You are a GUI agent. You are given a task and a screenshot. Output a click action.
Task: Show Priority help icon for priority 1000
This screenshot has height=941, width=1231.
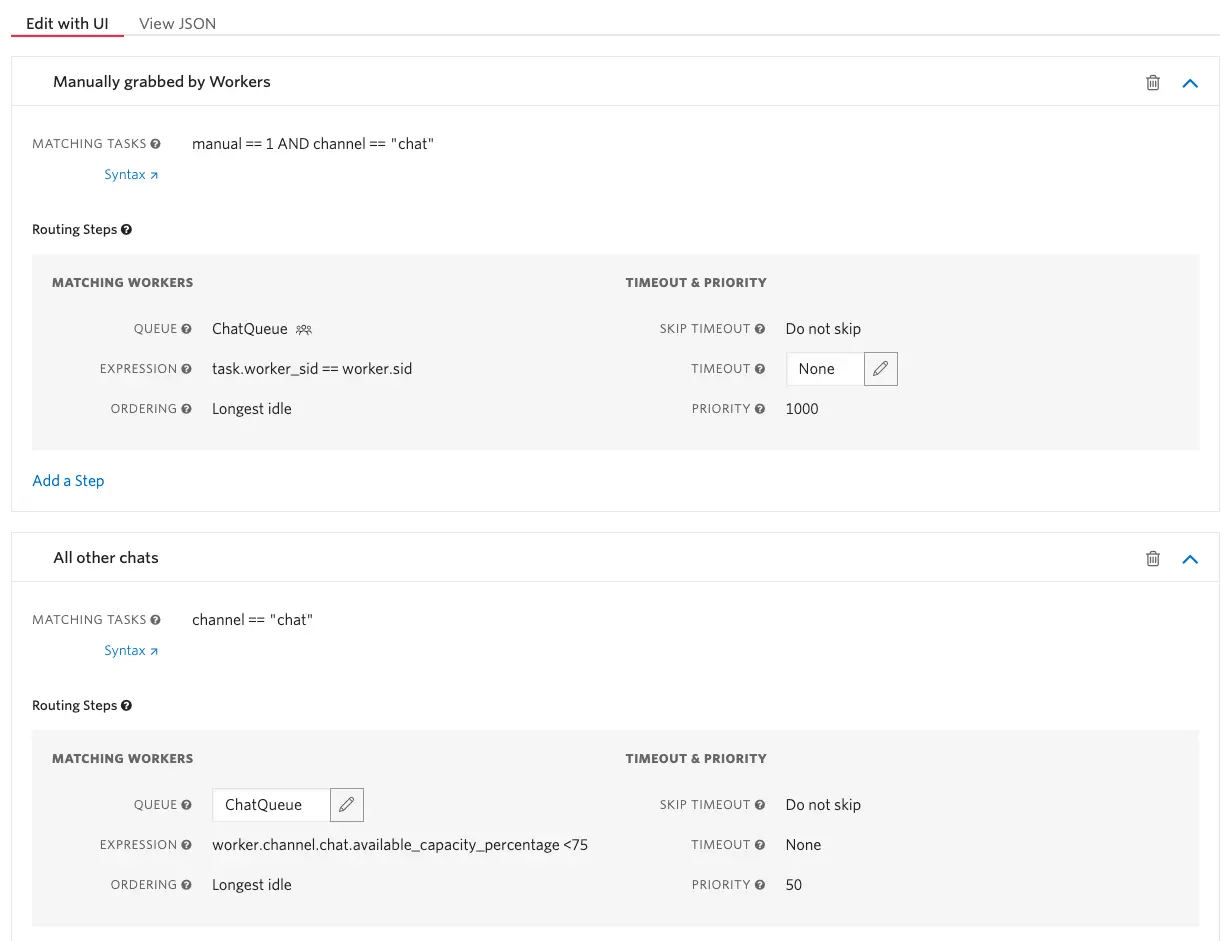point(760,409)
